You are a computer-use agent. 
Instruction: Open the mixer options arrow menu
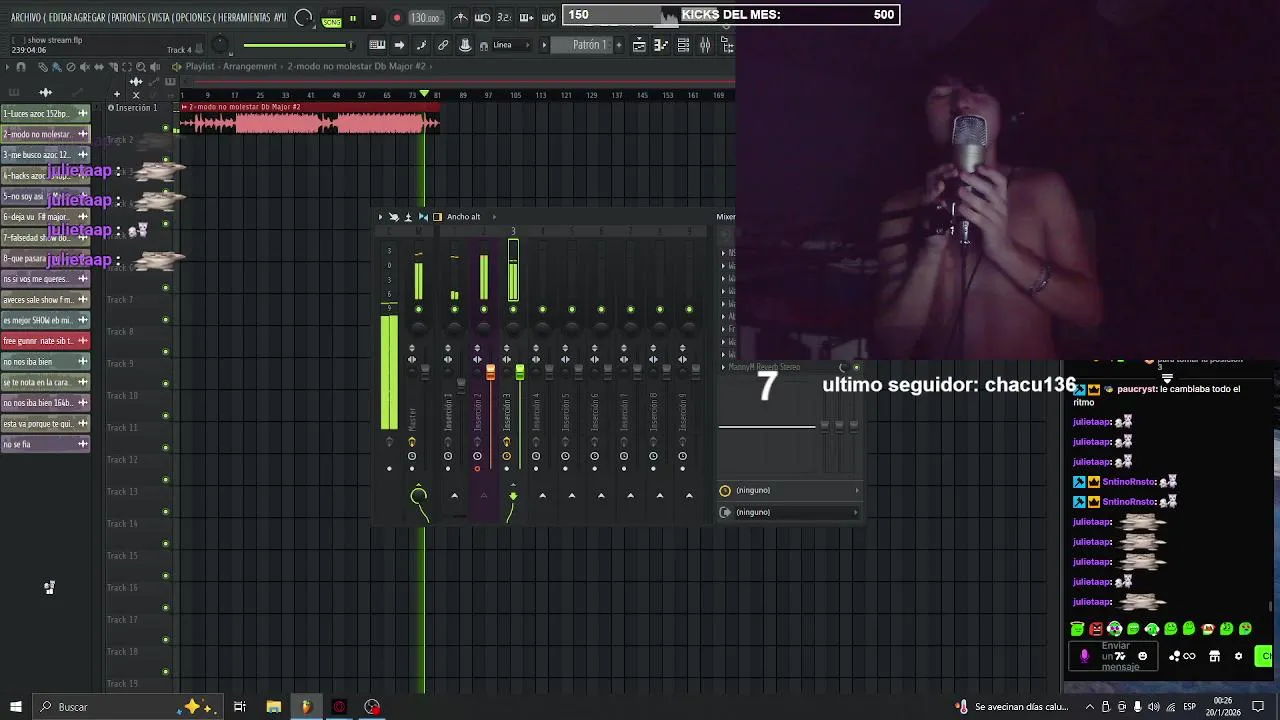pos(380,217)
